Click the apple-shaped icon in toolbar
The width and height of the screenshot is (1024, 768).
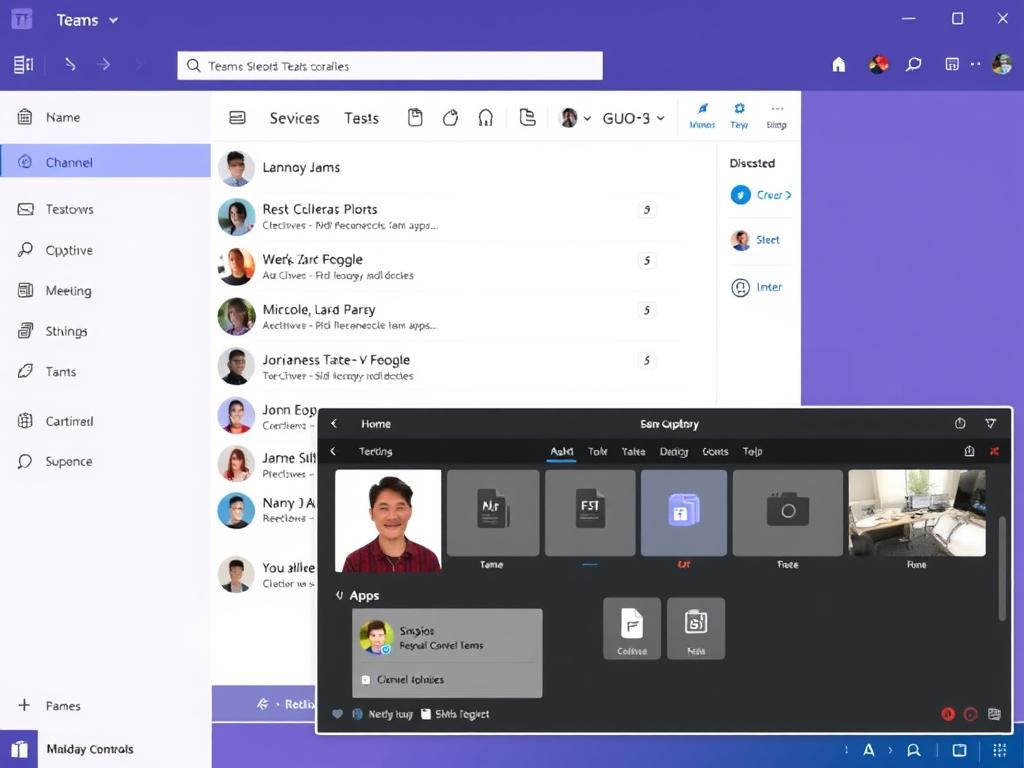point(450,118)
